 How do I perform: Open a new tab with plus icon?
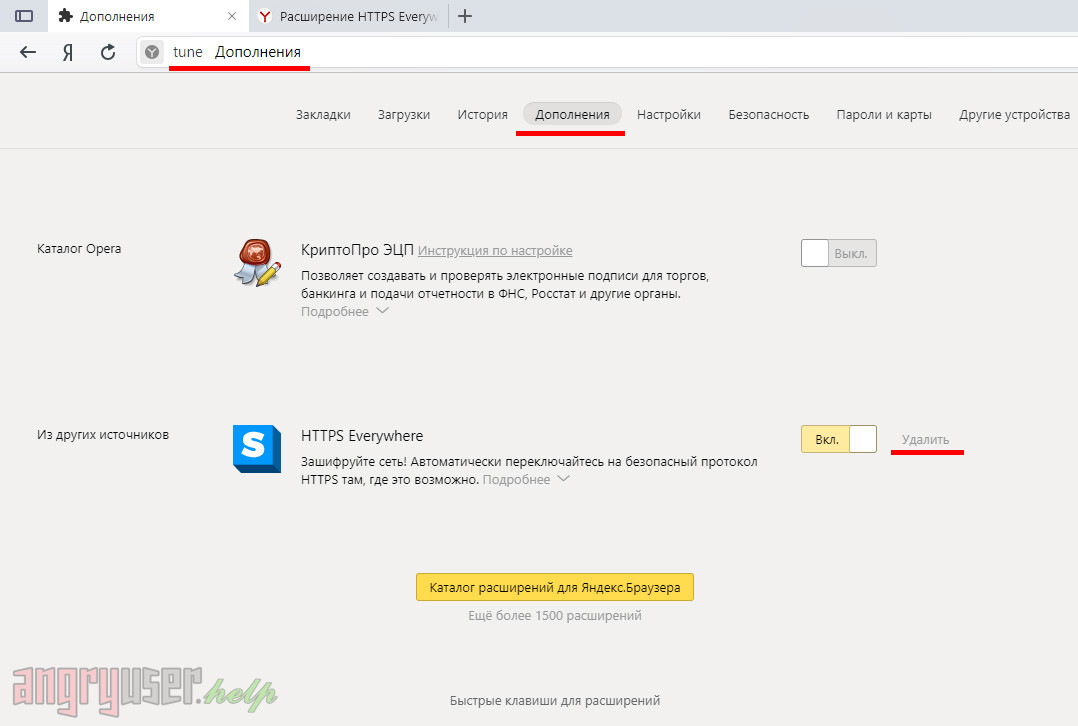pos(465,16)
